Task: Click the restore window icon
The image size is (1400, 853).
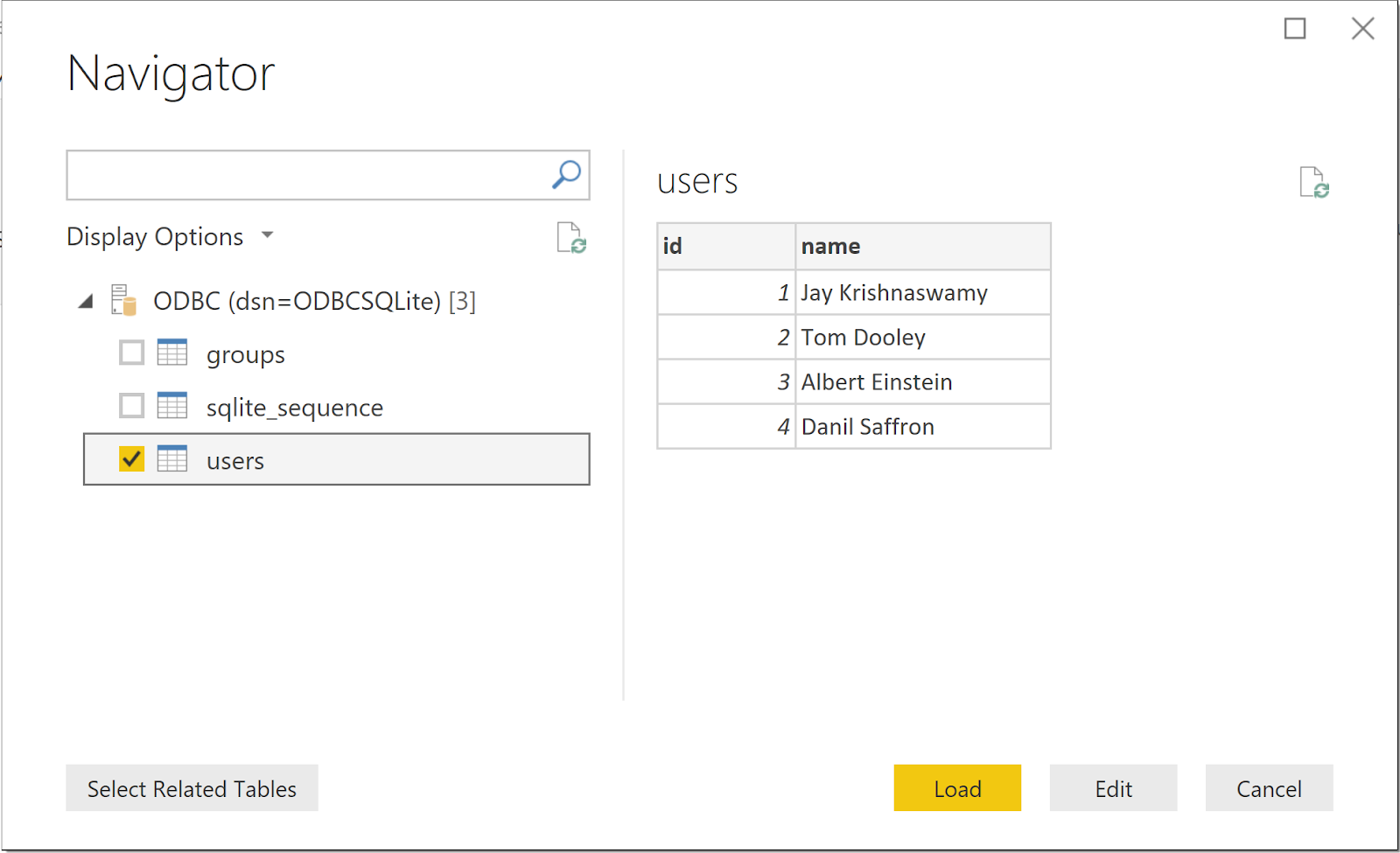Action: 1296,29
